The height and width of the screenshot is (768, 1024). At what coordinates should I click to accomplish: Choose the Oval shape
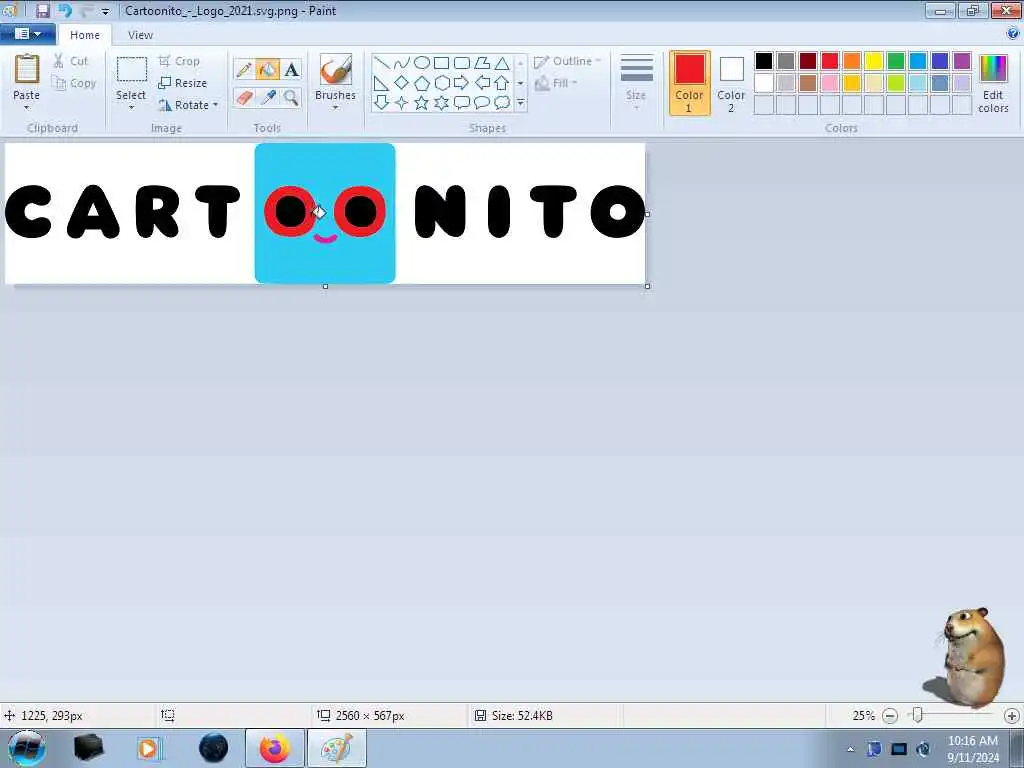point(422,63)
